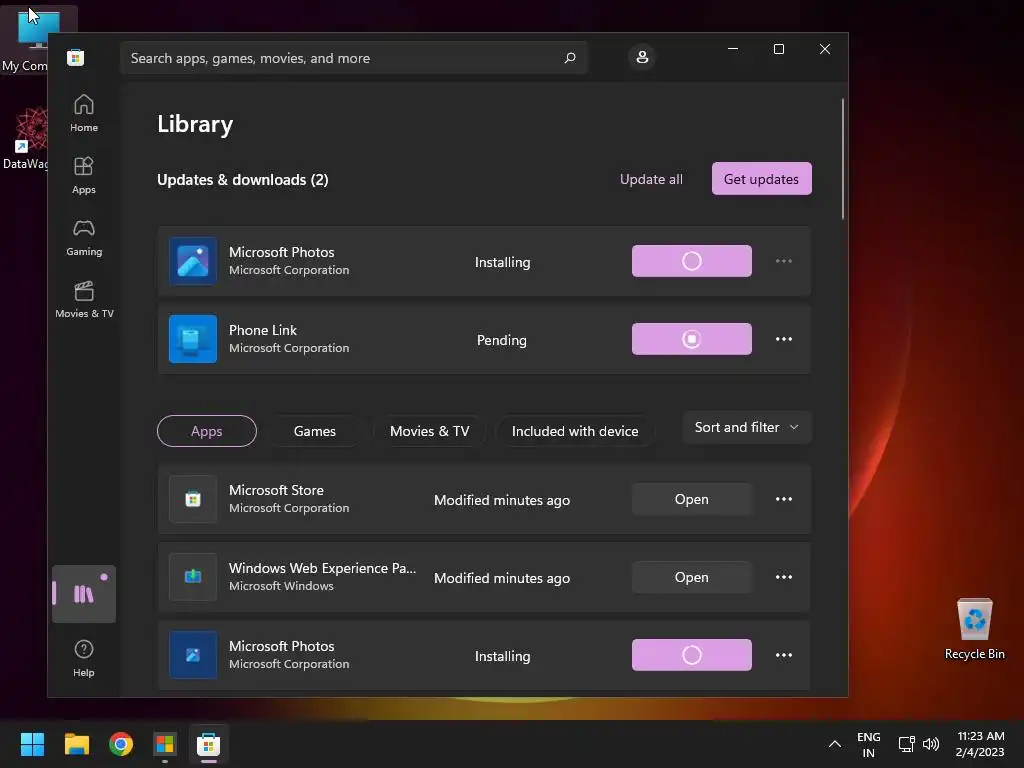Open Windows Web Experience Pack

tap(692, 577)
